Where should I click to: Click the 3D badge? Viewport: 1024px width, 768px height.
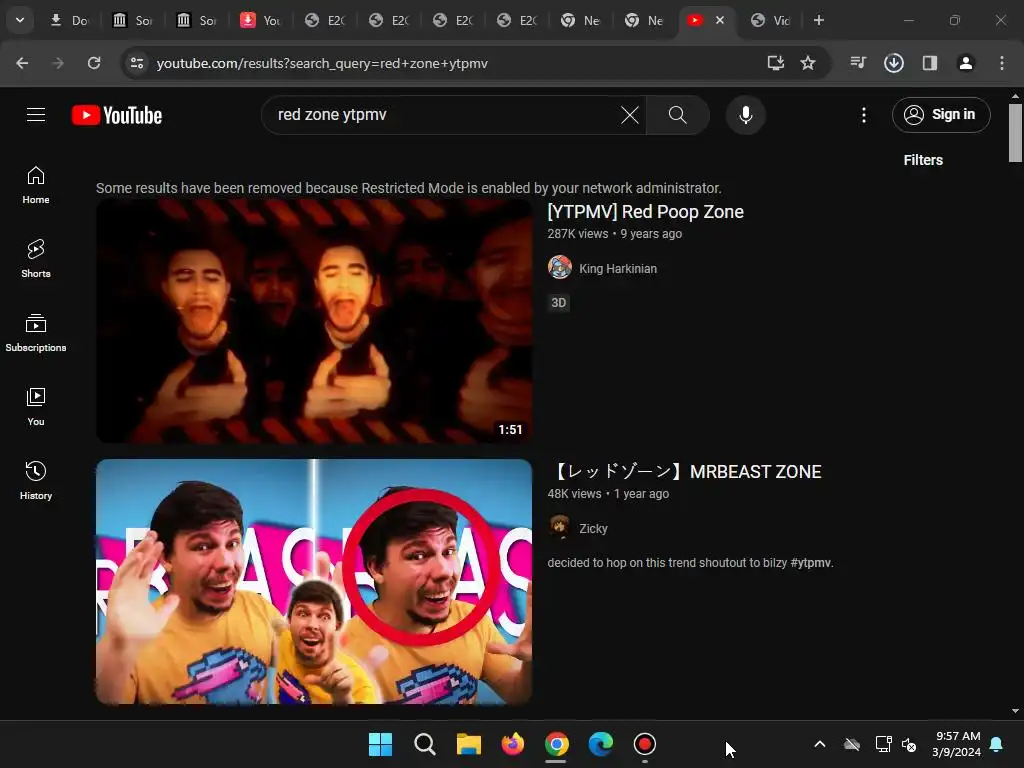[x=558, y=302]
